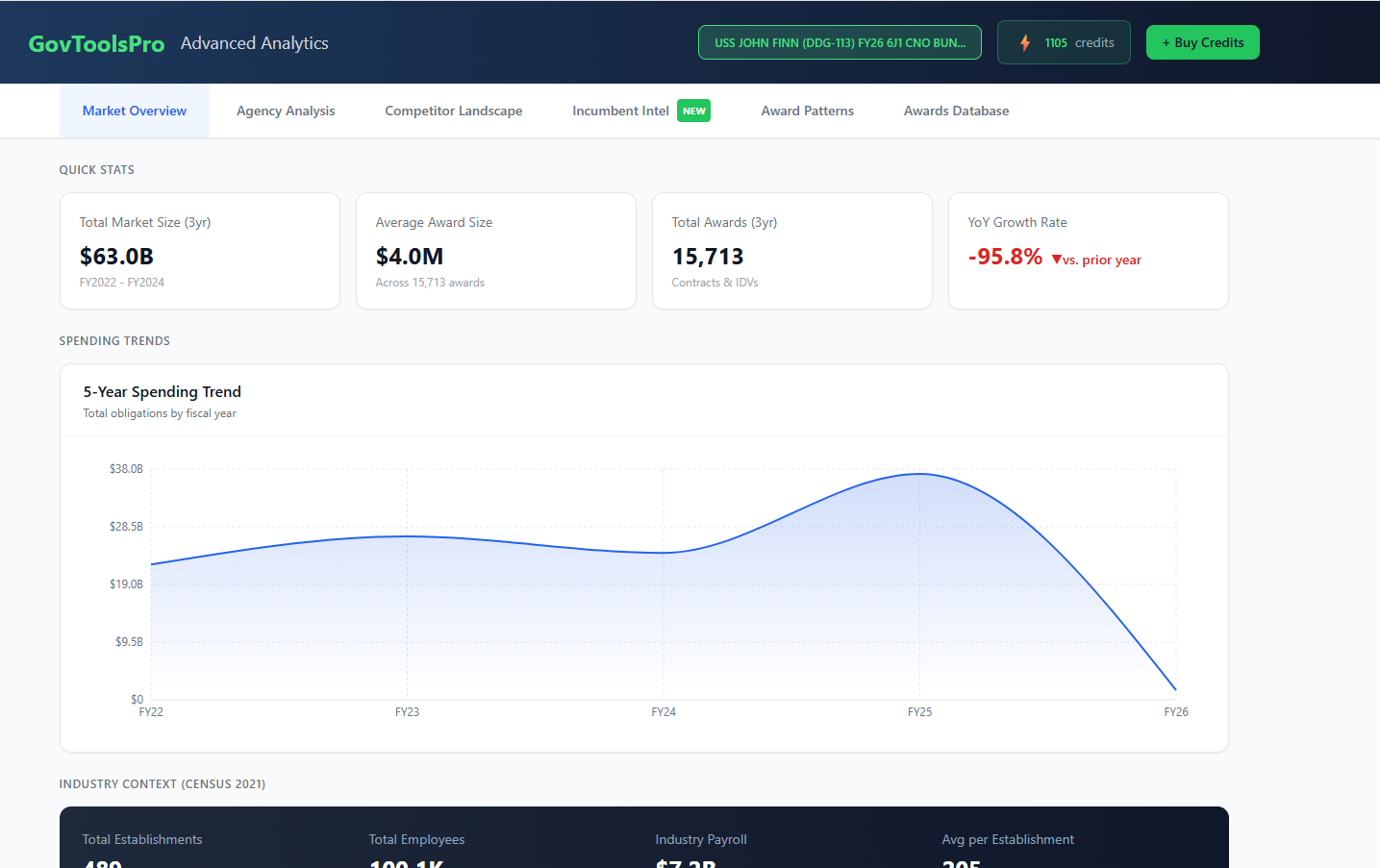Open the Awards Database tab
The height and width of the screenshot is (868, 1380).
click(956, 111)
